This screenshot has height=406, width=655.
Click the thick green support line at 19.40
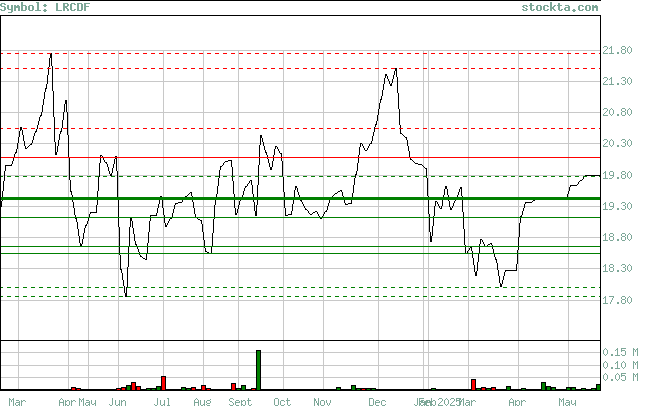300,198
